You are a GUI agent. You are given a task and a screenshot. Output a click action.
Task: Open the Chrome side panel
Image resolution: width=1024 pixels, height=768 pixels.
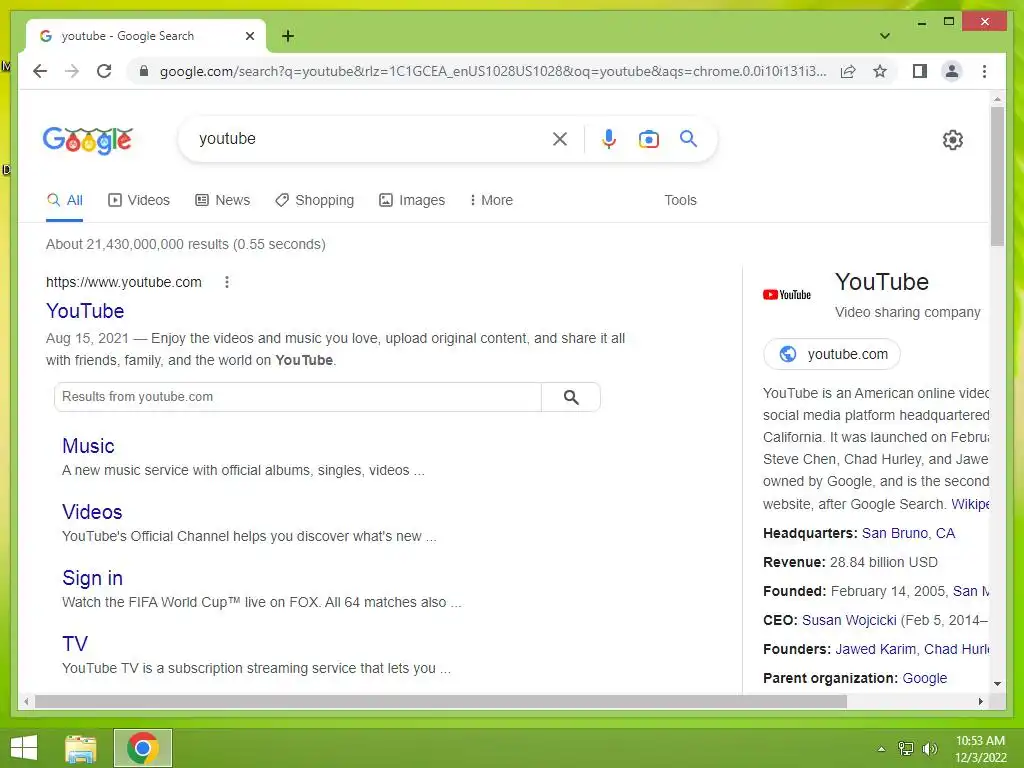click(x=920, y=71)
